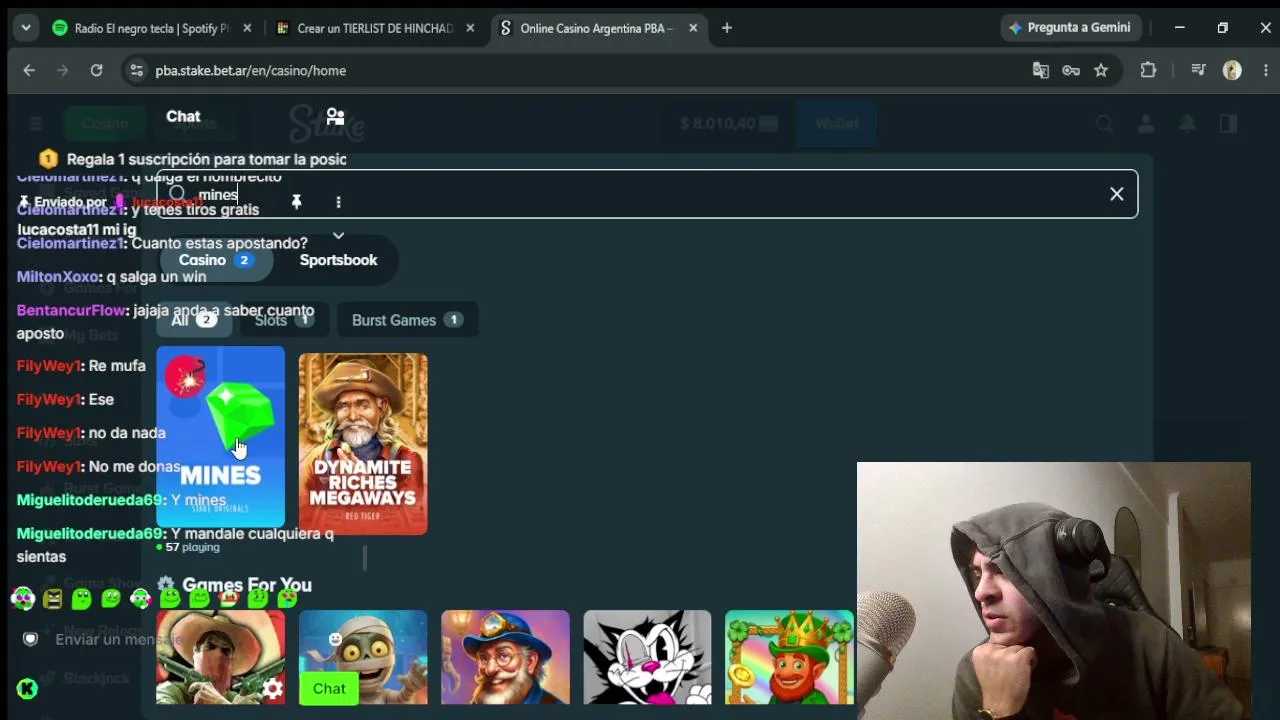
Task: Open the bearded miner in blue hat game
Action: (x=505, y=657)
